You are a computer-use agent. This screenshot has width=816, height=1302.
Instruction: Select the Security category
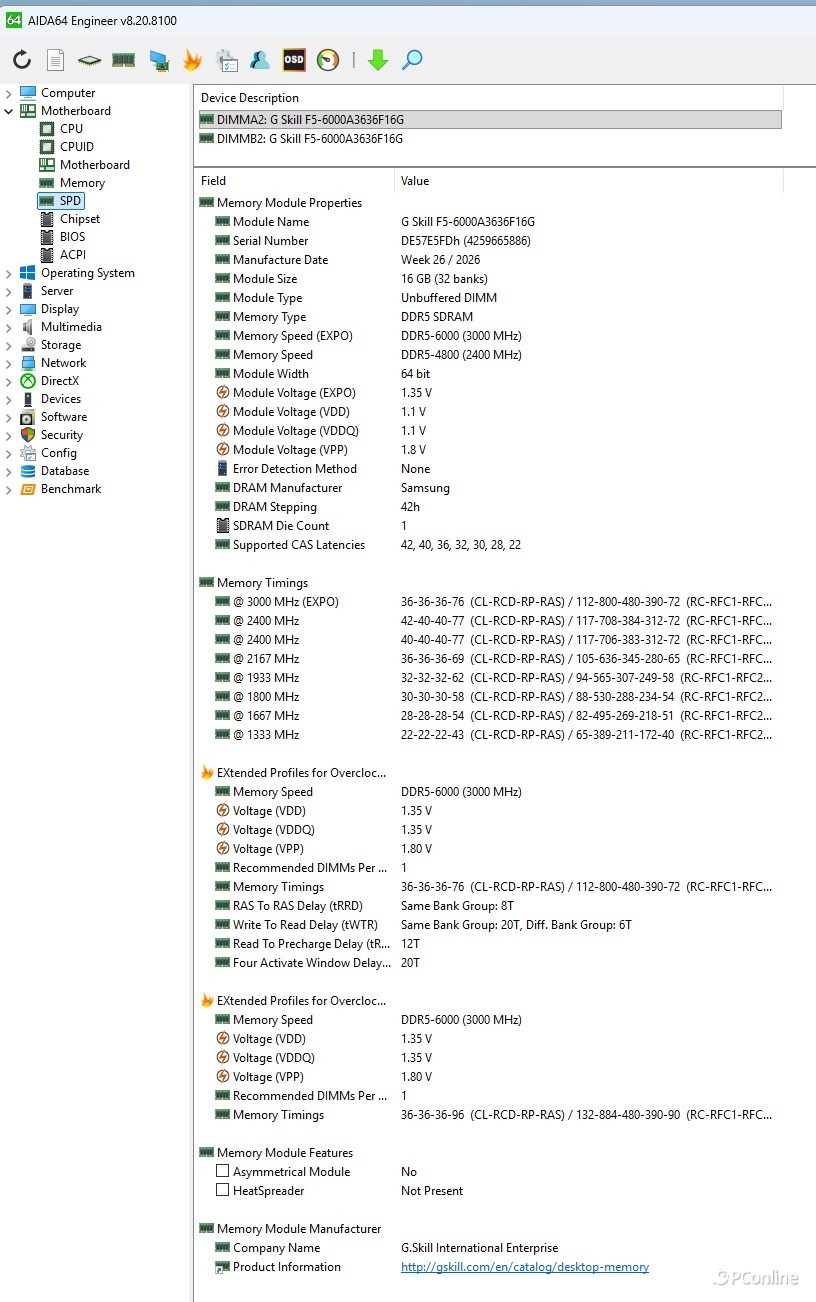point(62,434)
